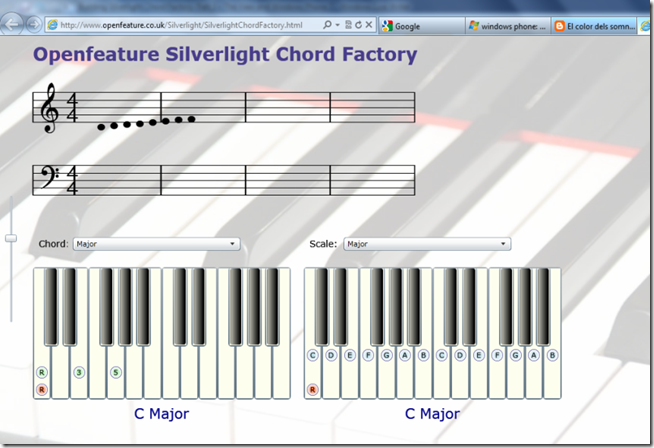Switch to the Google tab
This screenshot has height=448, width=654.
tap(422, 26)
